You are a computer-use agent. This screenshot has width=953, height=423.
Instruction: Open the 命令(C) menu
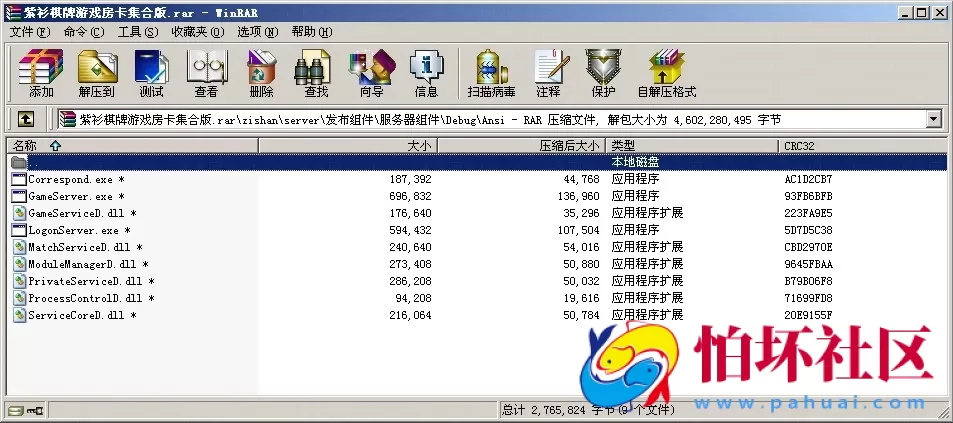click(x=84, y=32)
